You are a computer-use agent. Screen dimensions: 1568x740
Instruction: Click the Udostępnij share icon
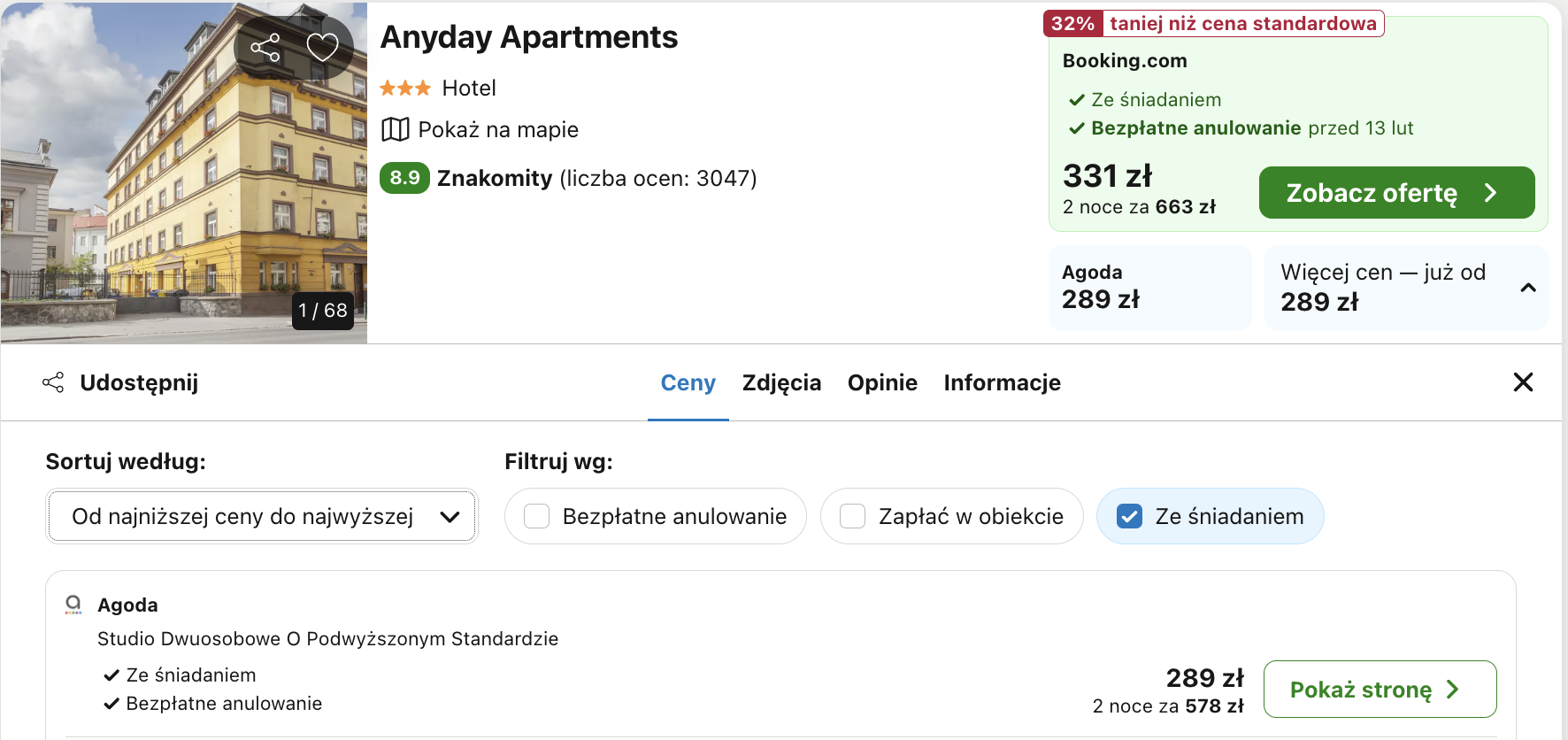coord(53,382)
